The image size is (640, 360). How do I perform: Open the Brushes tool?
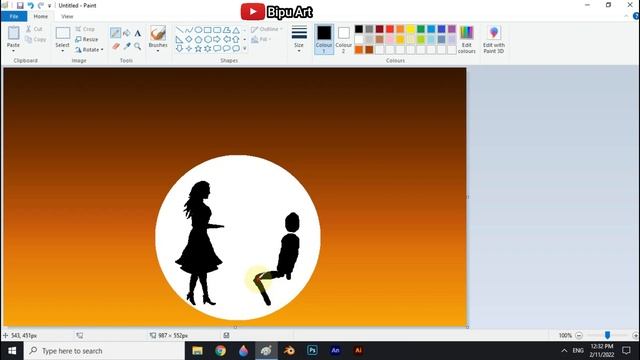(x=158, y=33)
